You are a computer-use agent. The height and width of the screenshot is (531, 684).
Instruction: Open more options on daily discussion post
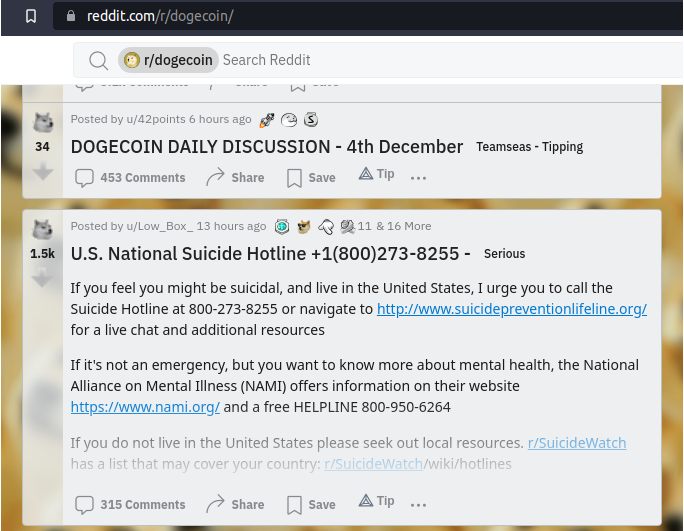click(418, 178)
